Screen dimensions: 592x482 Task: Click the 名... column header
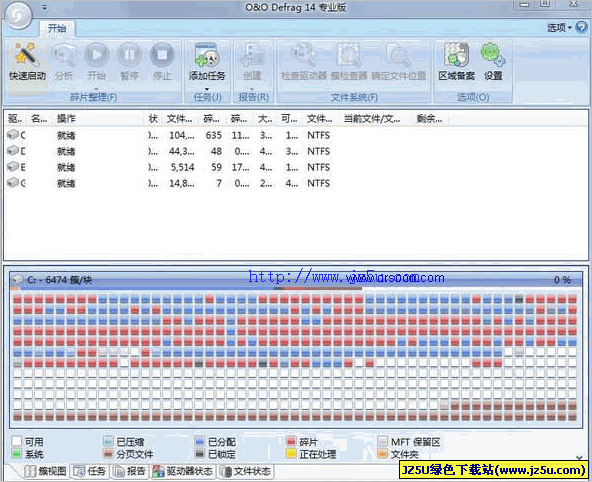tap(39, 119)
